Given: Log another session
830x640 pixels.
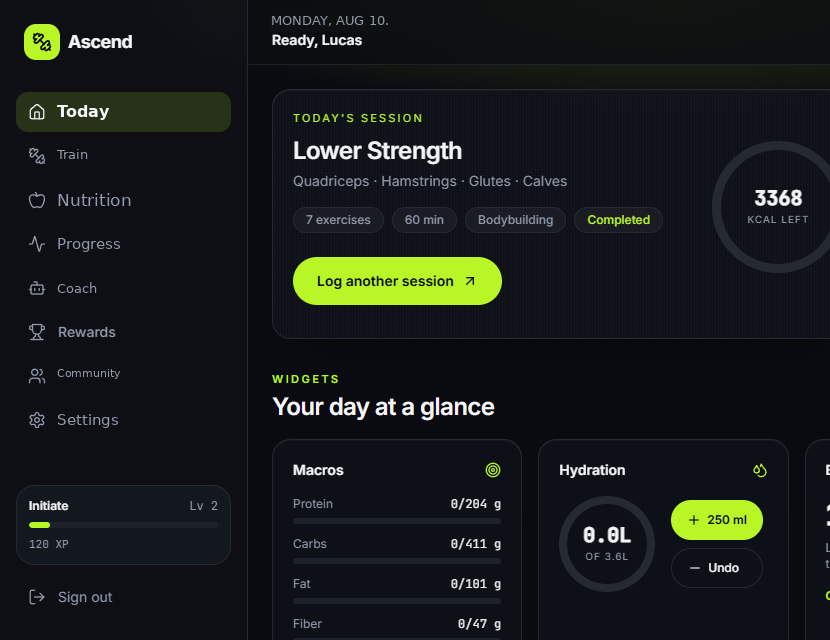Looking at the screenshot, I should pos(397,281).
